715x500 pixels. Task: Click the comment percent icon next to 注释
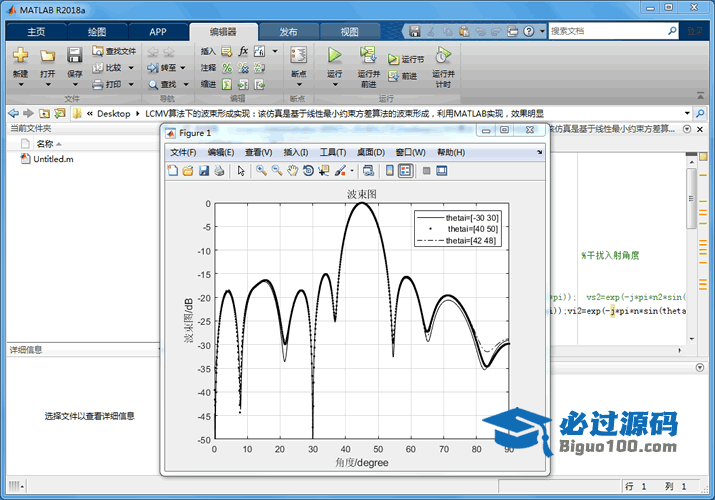(x=227, y=68)
